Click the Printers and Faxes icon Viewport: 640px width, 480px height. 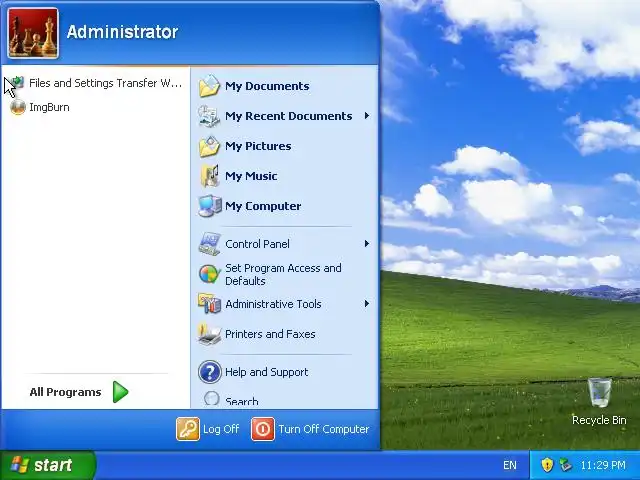(209, 334)
